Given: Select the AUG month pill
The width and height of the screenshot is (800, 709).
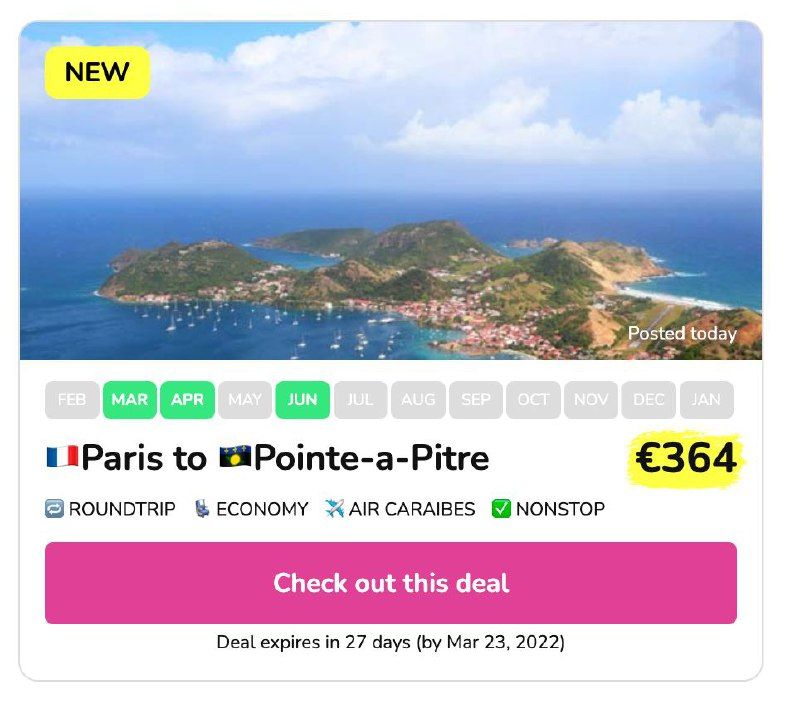Looking at the screenshot, I should 418,400.
